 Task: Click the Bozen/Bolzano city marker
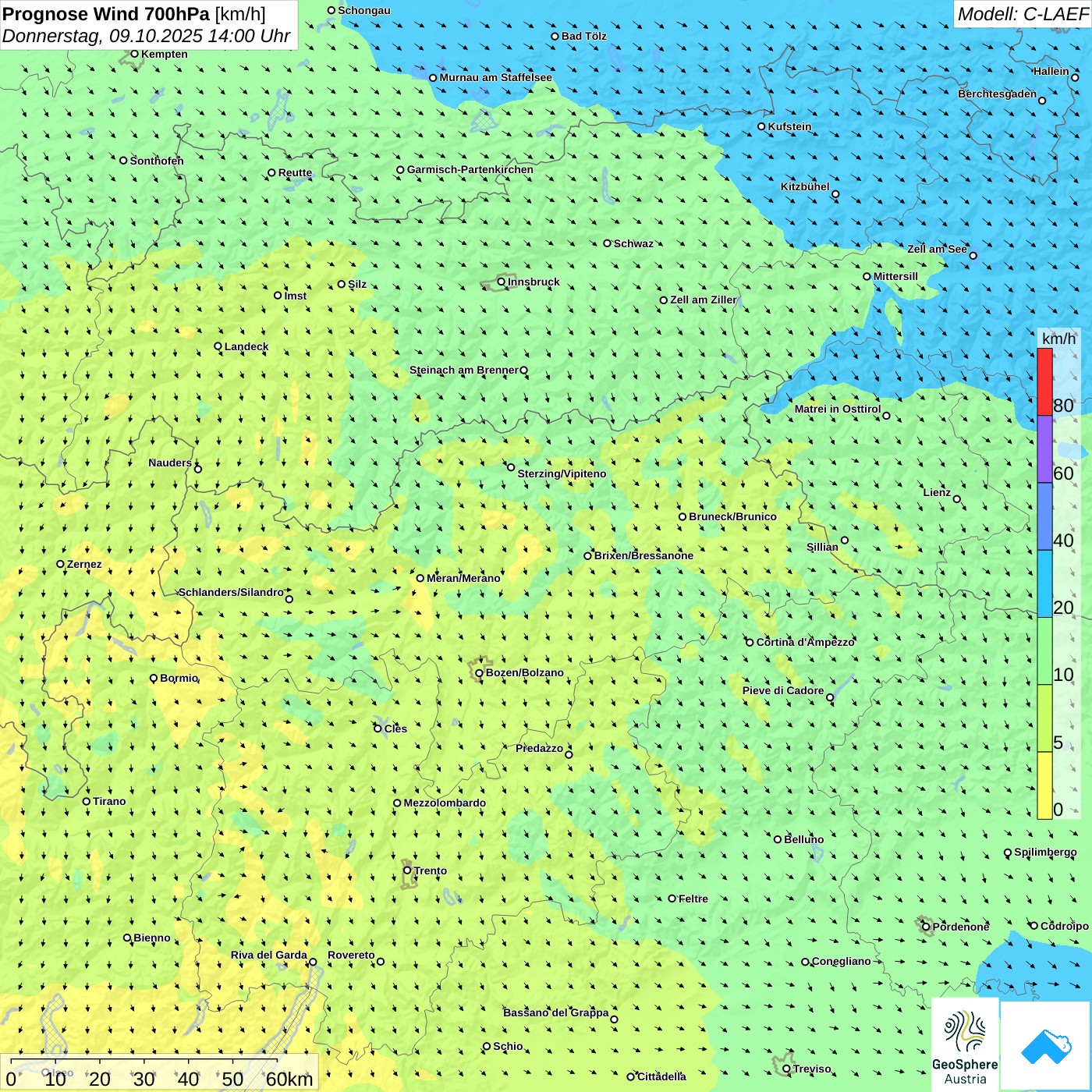(x=479, y=673)
